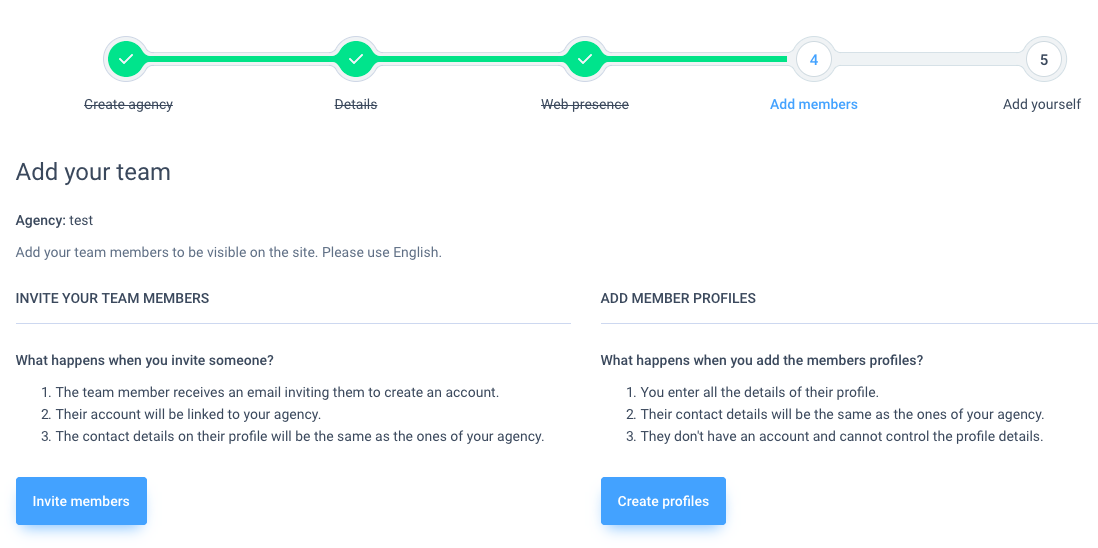Click the ADD MEMBER PROFILES heading

pos(678,298)
